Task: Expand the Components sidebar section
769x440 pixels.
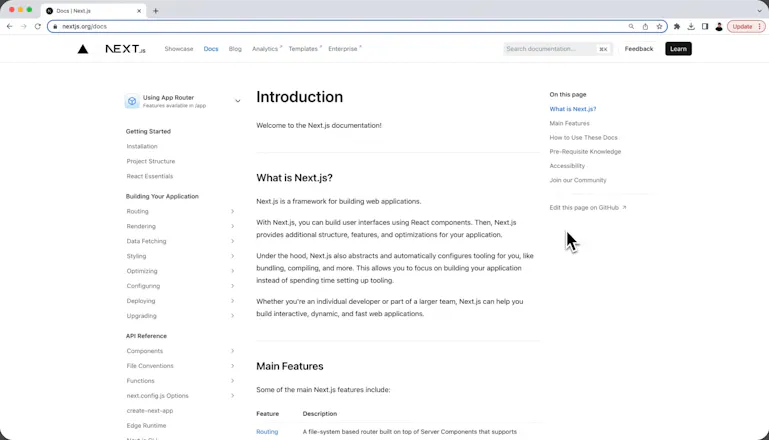Action: [232, 351]
